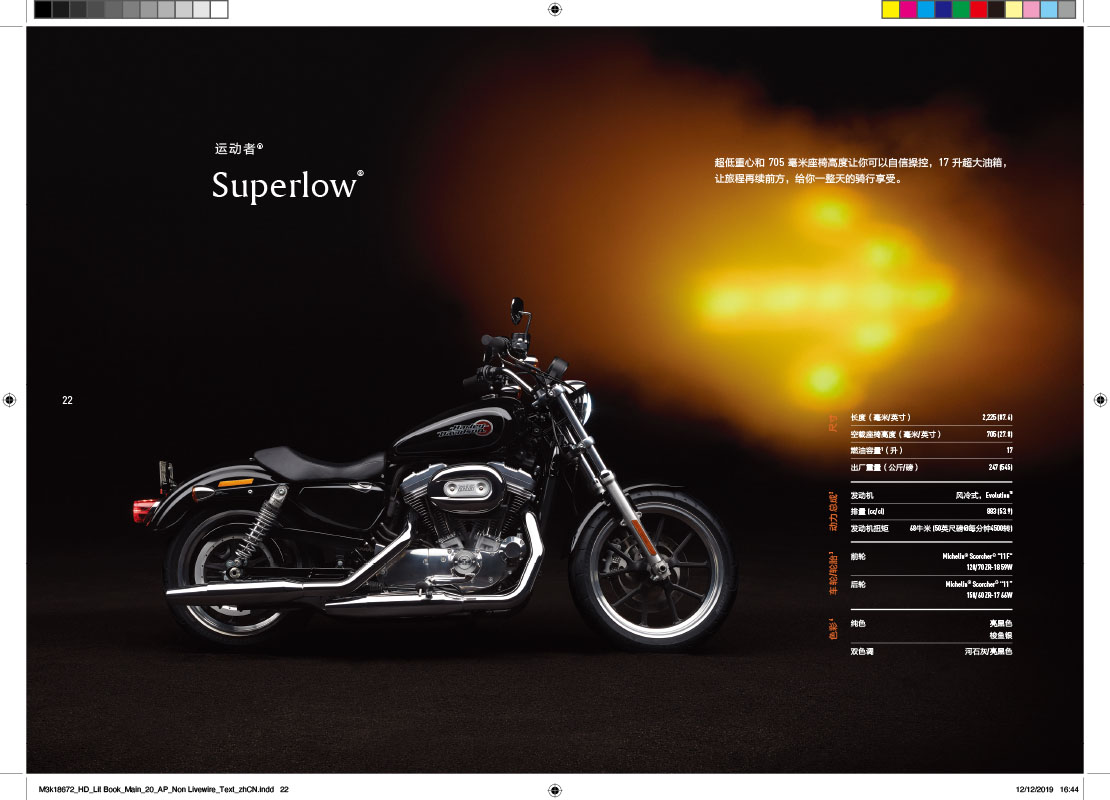Click the right edge registration mark
1110x800 pixels.
[x=1100, y=400]
